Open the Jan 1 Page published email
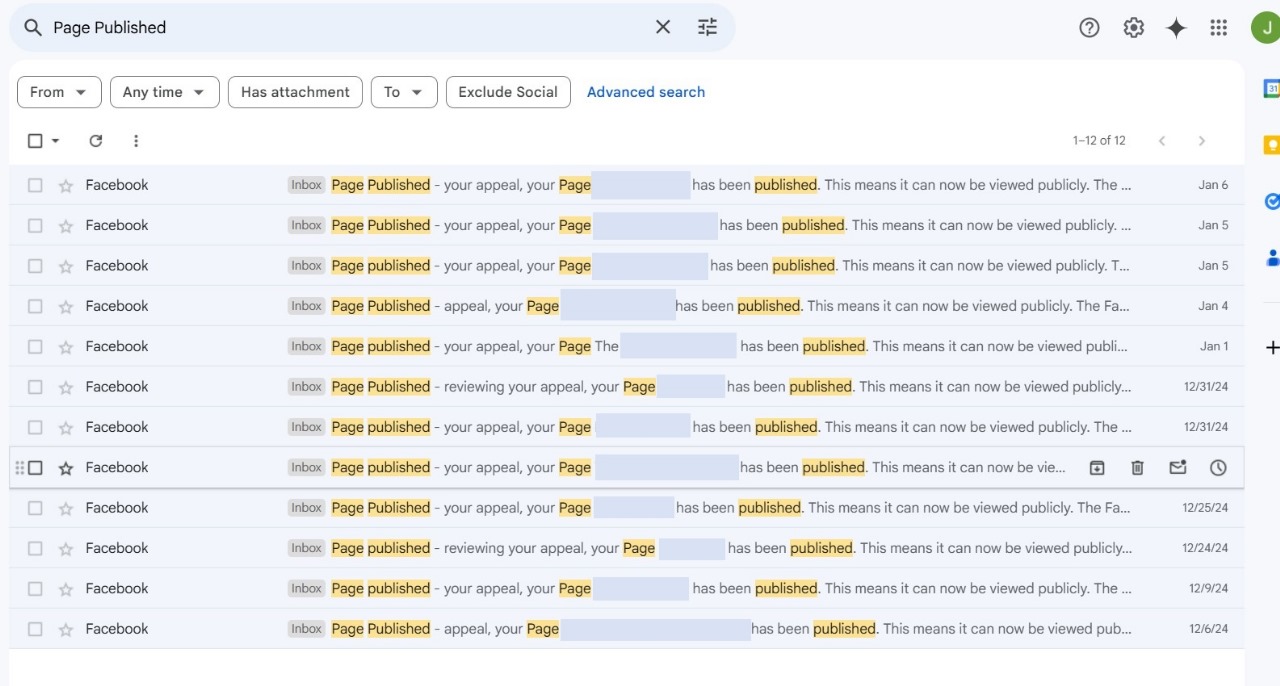Screen dimensions: 1280x686 click(x=627, y=347)
